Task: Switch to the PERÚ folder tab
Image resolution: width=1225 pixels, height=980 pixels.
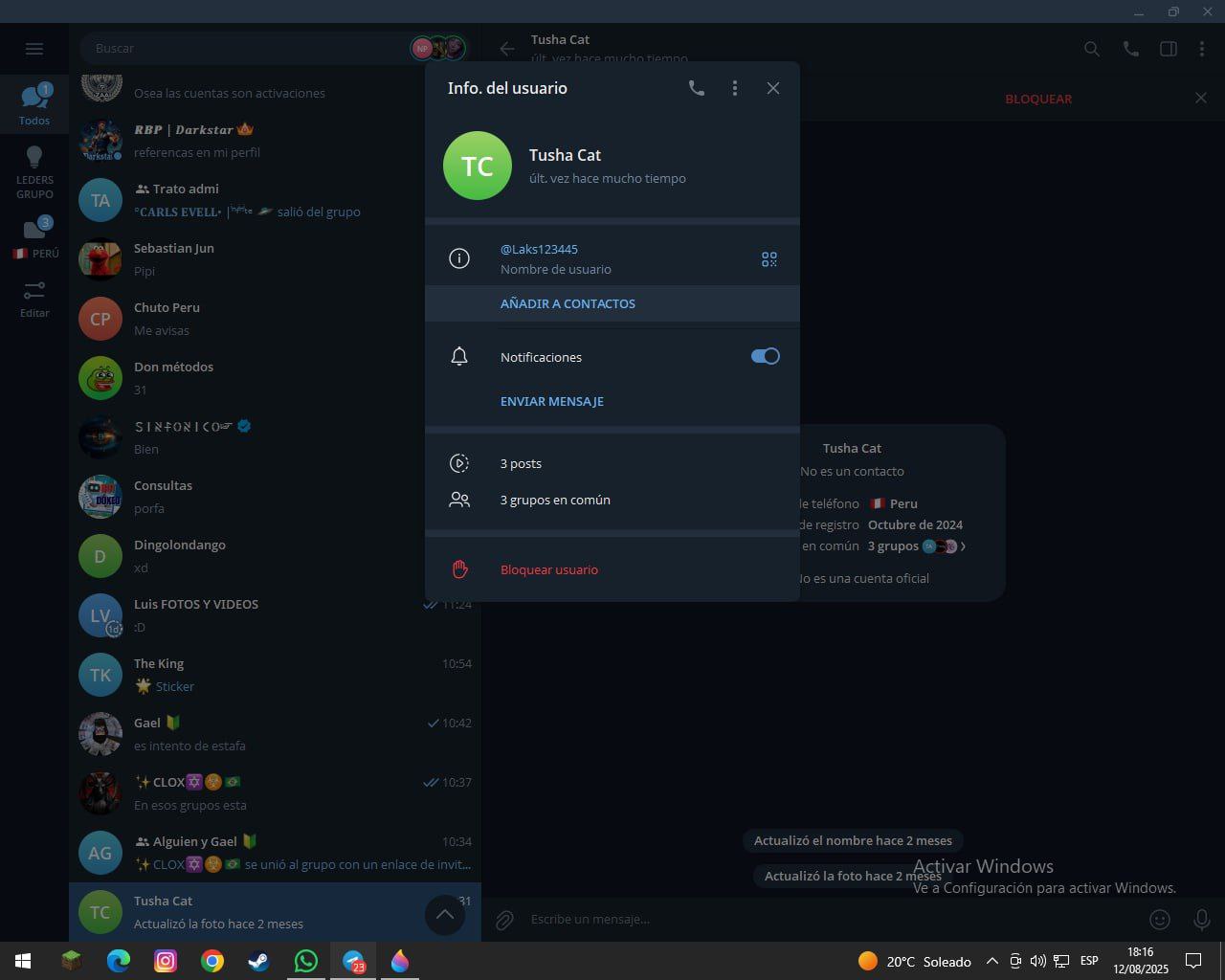Action: pos(34,238)
